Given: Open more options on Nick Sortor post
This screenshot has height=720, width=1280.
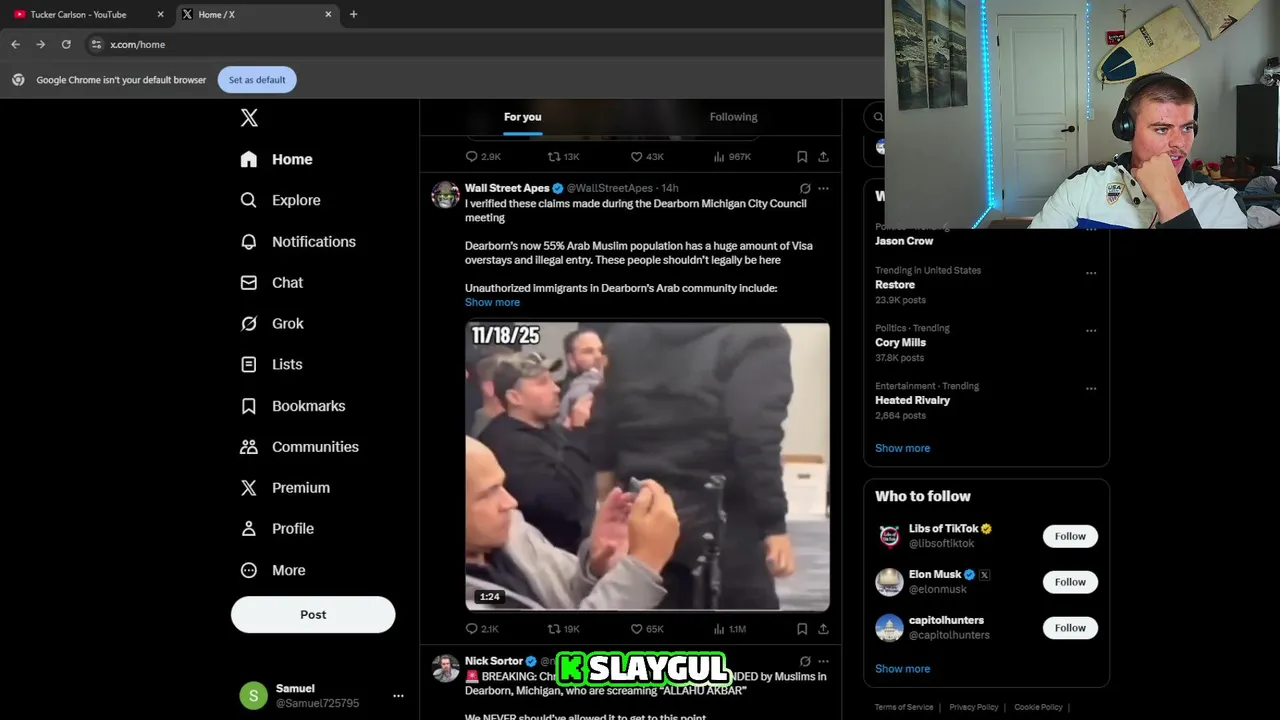Looking at the screenshot, I should pyautogui.click(x=823, y=661).
